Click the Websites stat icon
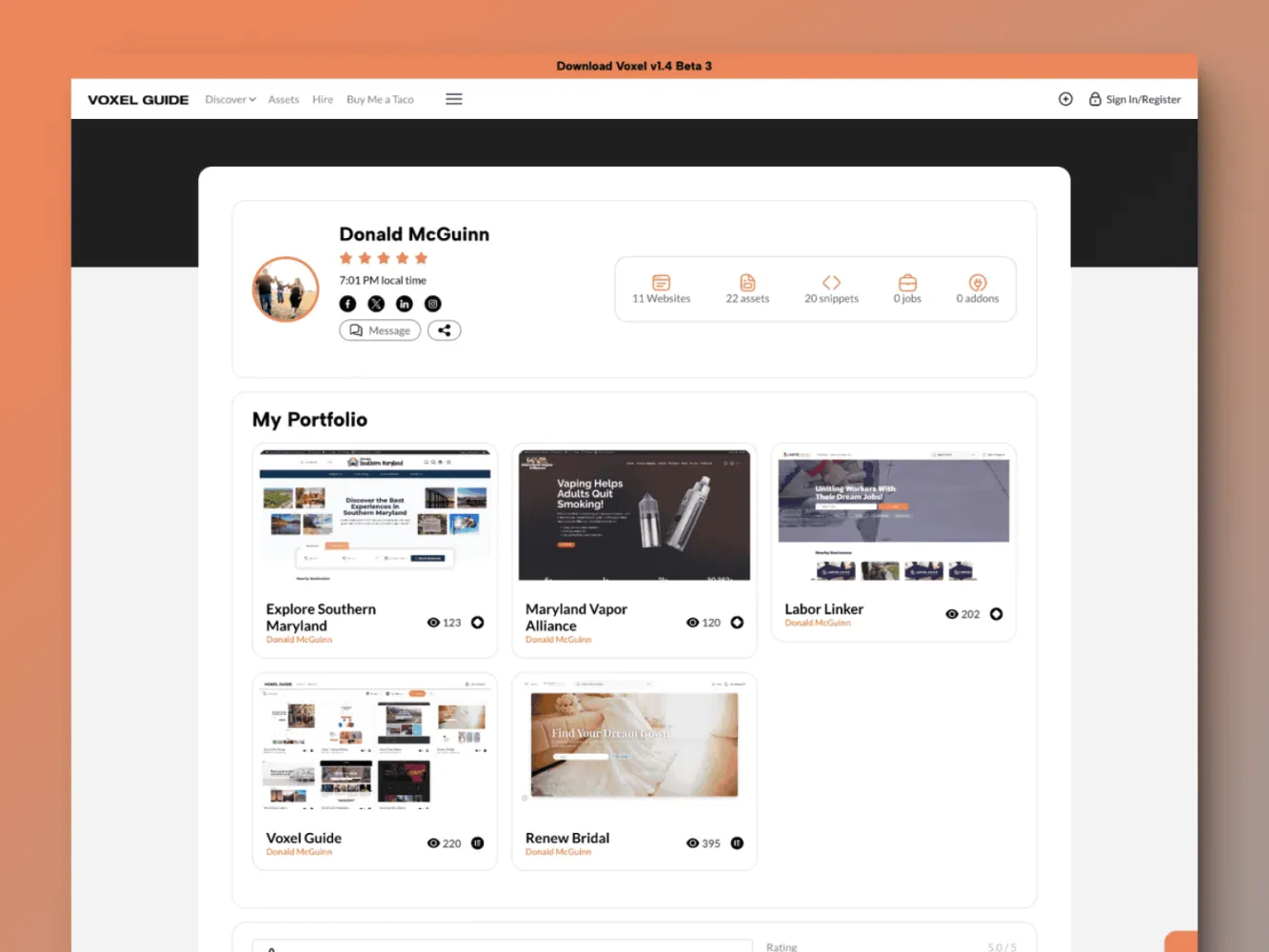 [x=662, y=283]
